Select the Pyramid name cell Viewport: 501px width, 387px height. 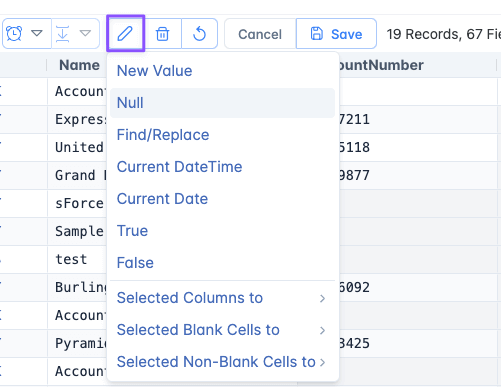[x=77, y=343]
